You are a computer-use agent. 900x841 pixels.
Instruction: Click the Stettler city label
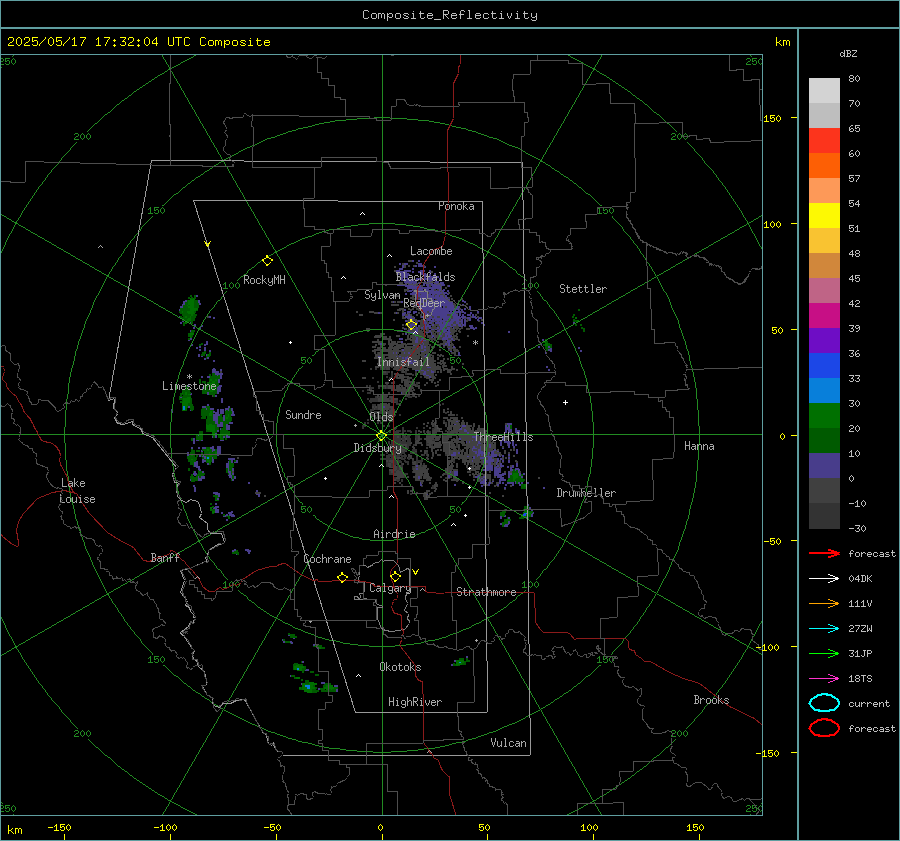(x=583, y=289)
